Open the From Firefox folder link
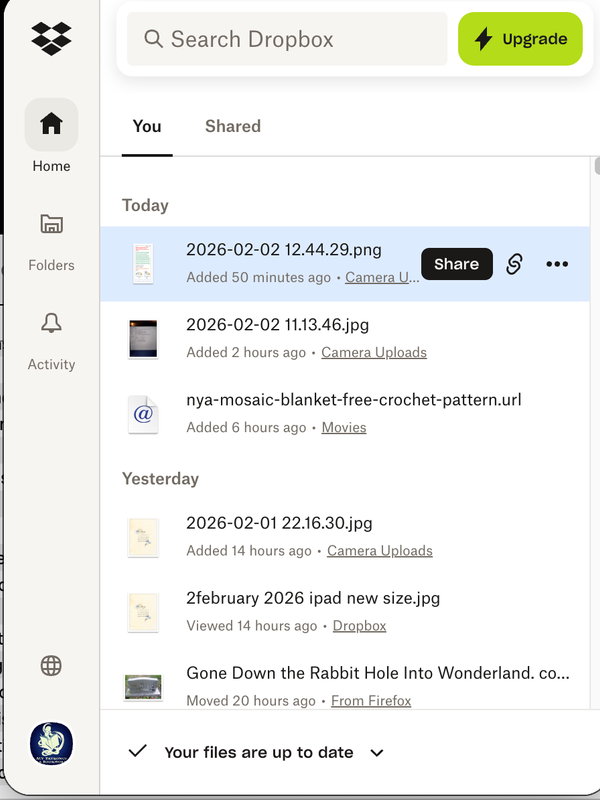 pos(371,701)
